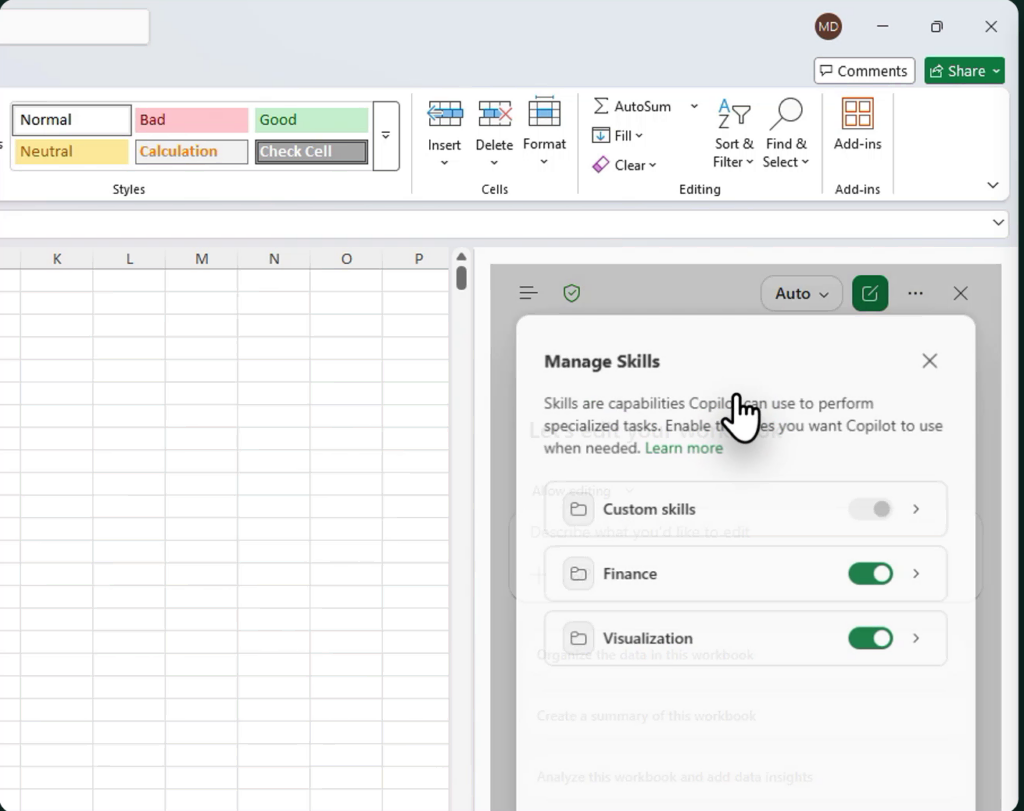Click the green shield icon in Copilot
Viewport: 1024px width, 811px height.
(x=571, y=293)
